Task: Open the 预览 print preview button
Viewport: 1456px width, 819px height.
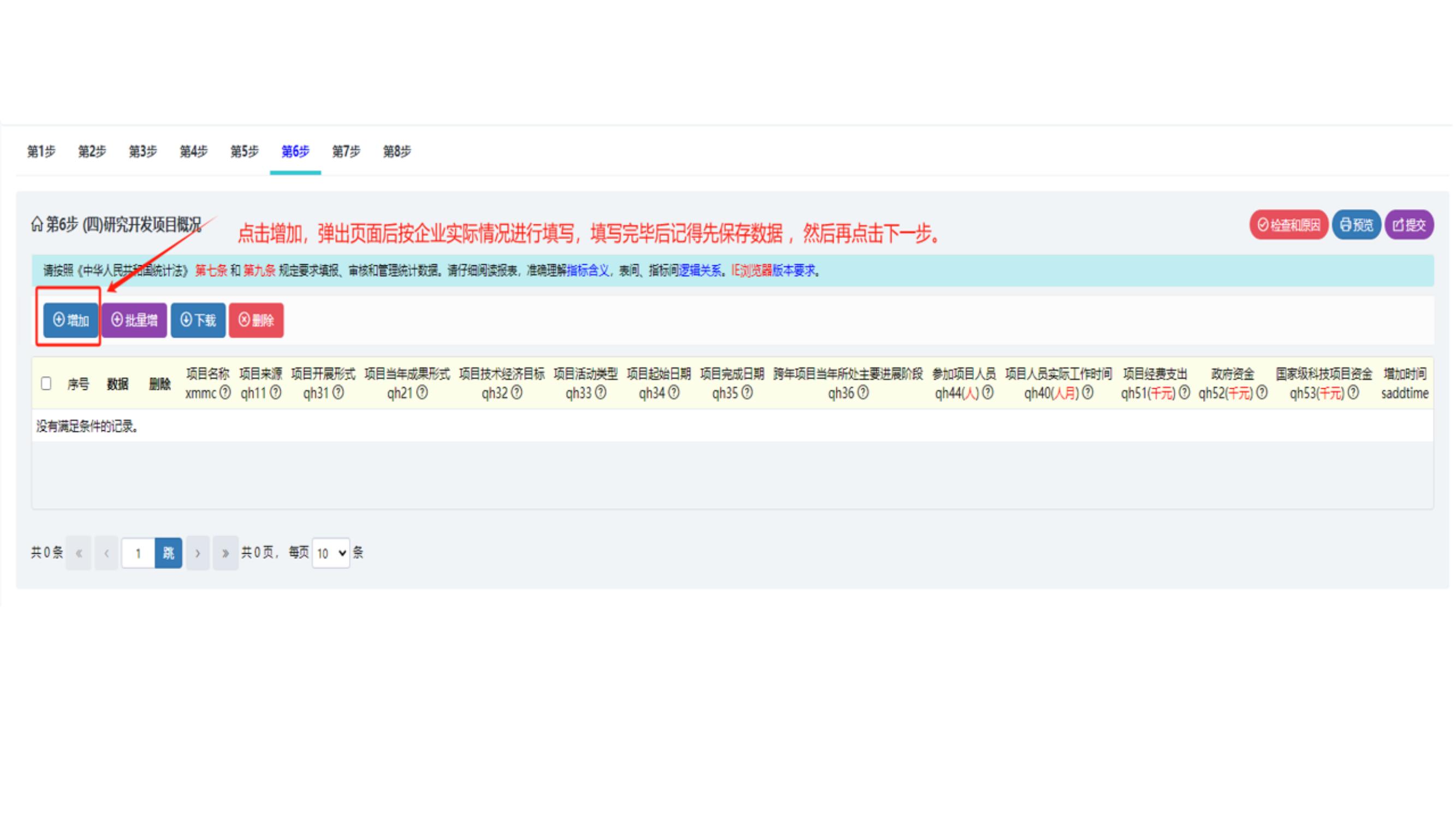Action: tap(1356, 225)
